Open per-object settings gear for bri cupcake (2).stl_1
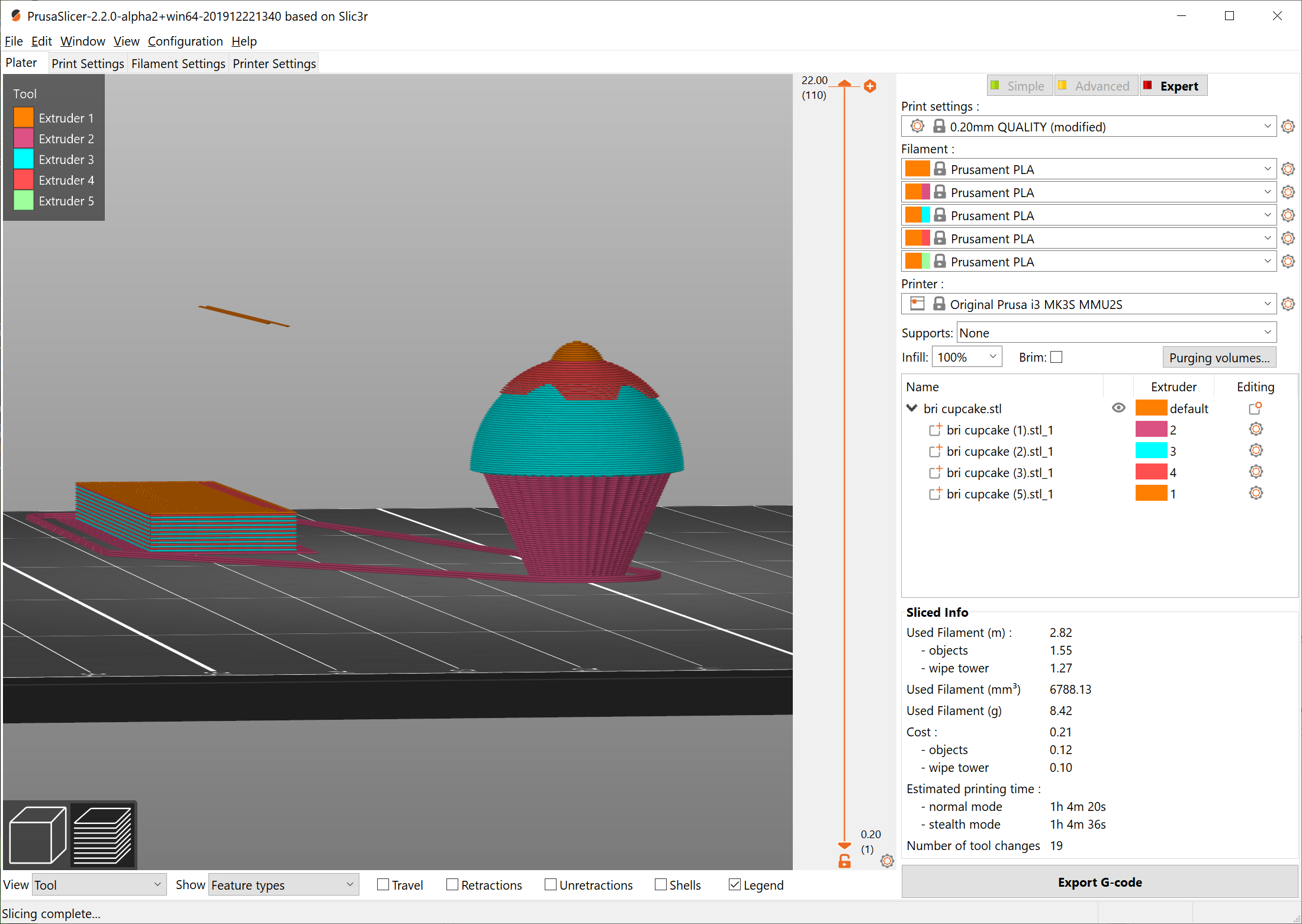This screenshot has width=1302, height=924. 1256,450
